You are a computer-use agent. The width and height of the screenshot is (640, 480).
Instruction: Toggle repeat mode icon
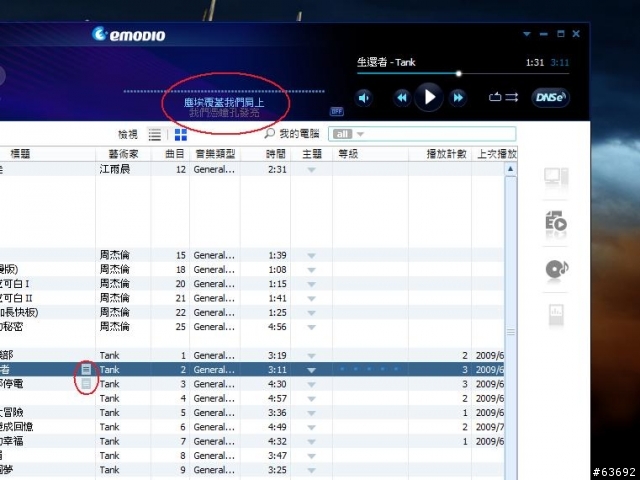[495, 97]
